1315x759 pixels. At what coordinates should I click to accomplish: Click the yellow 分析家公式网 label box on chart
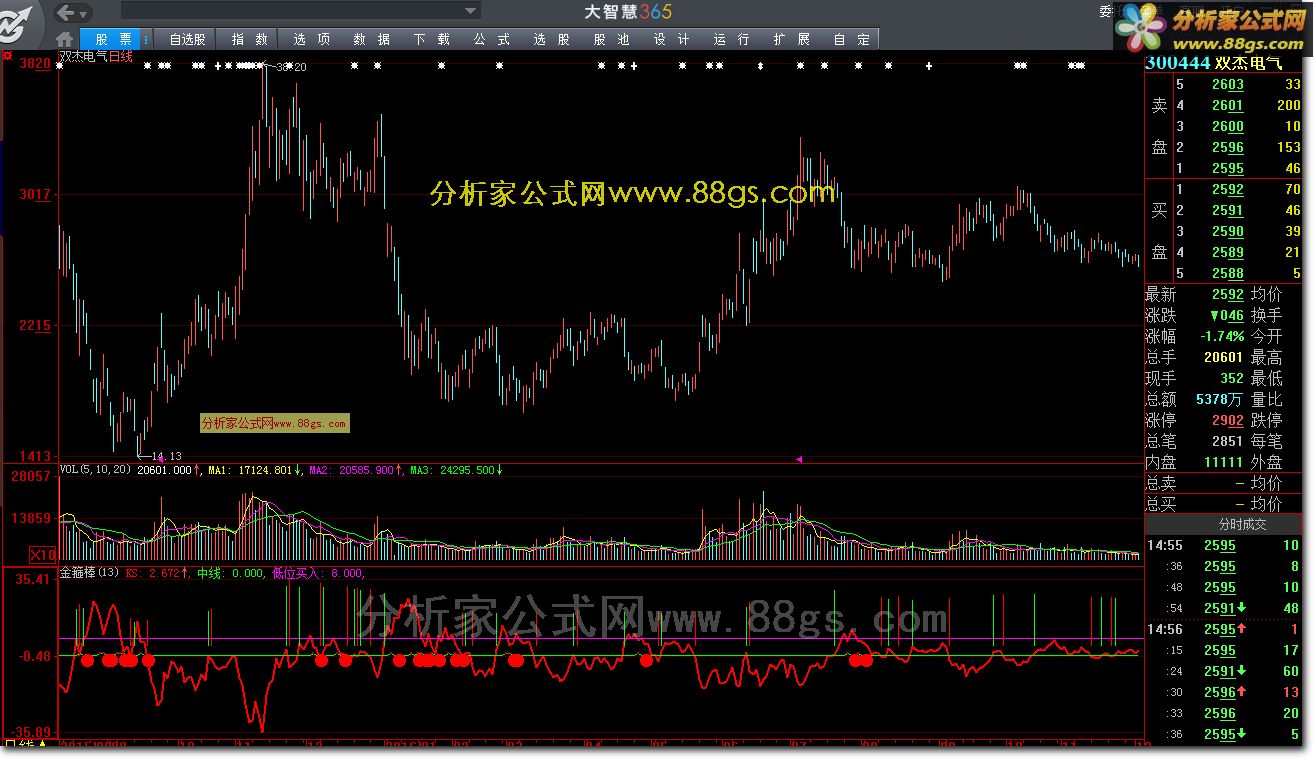click(275, 423)
